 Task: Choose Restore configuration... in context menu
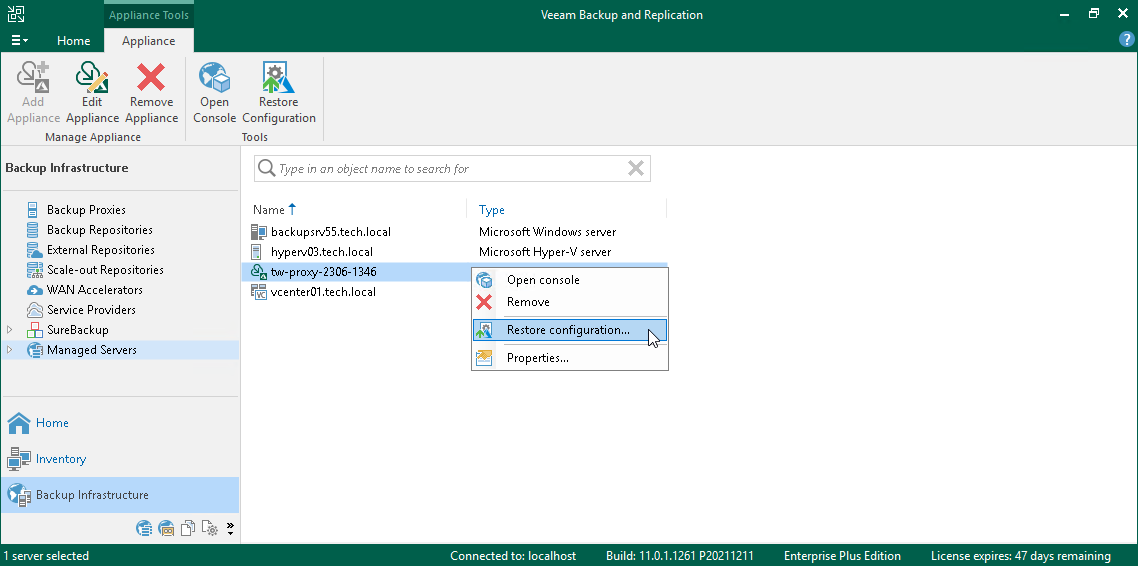point(570,330)
